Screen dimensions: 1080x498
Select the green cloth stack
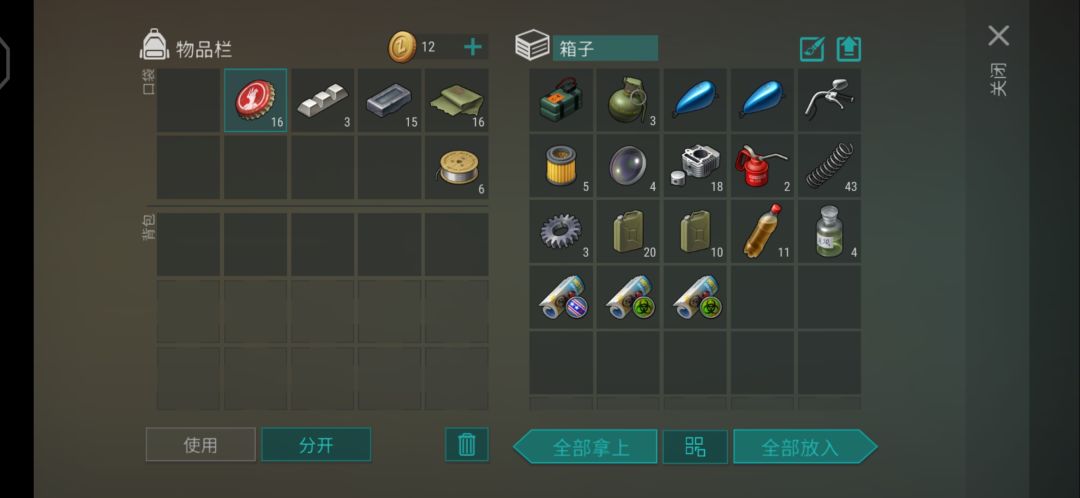click(457, 100)
